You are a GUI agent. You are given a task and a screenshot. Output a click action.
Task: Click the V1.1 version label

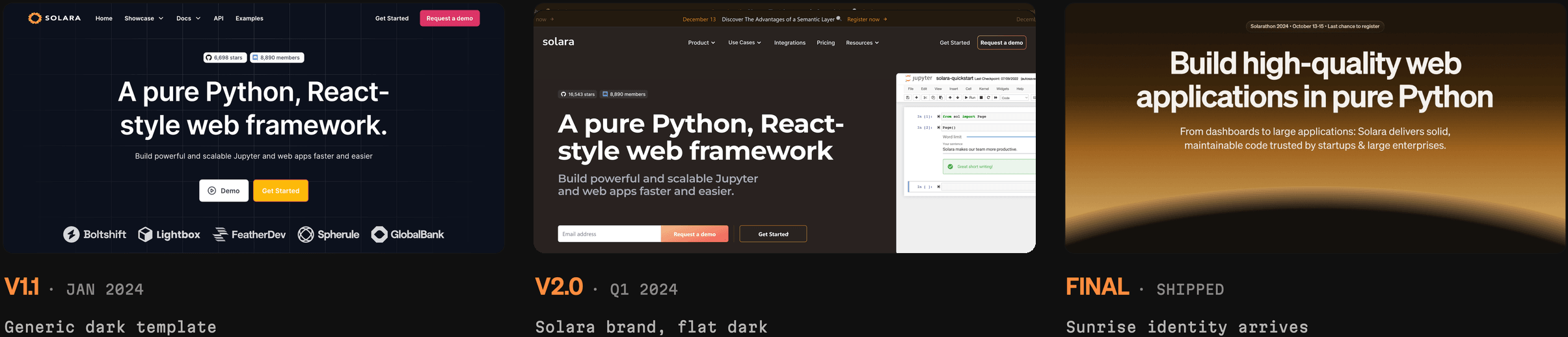[21, 287]
